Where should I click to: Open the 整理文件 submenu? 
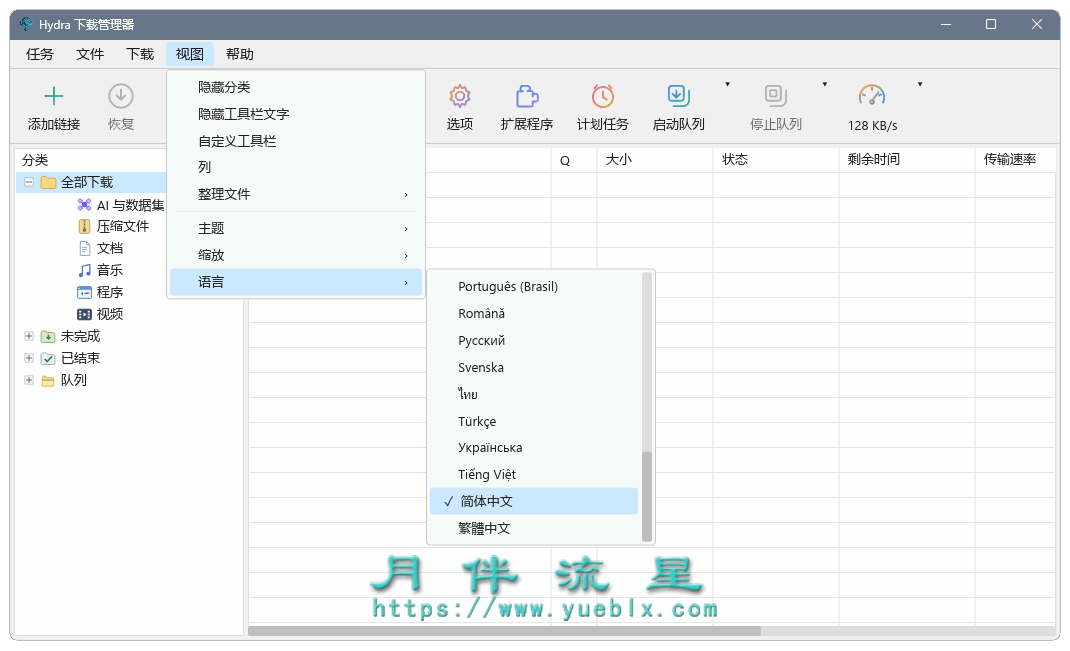click(x=296, y=194)
